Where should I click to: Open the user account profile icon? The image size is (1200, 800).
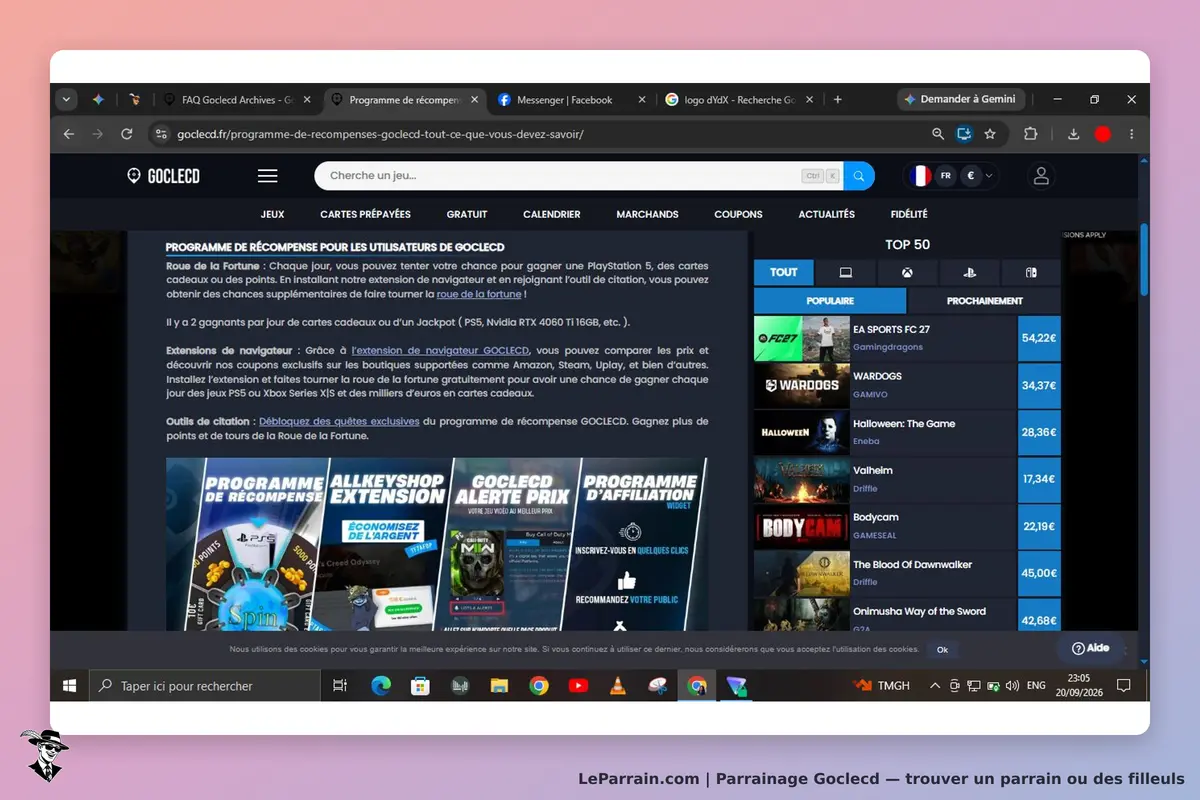coord(1041,176)
